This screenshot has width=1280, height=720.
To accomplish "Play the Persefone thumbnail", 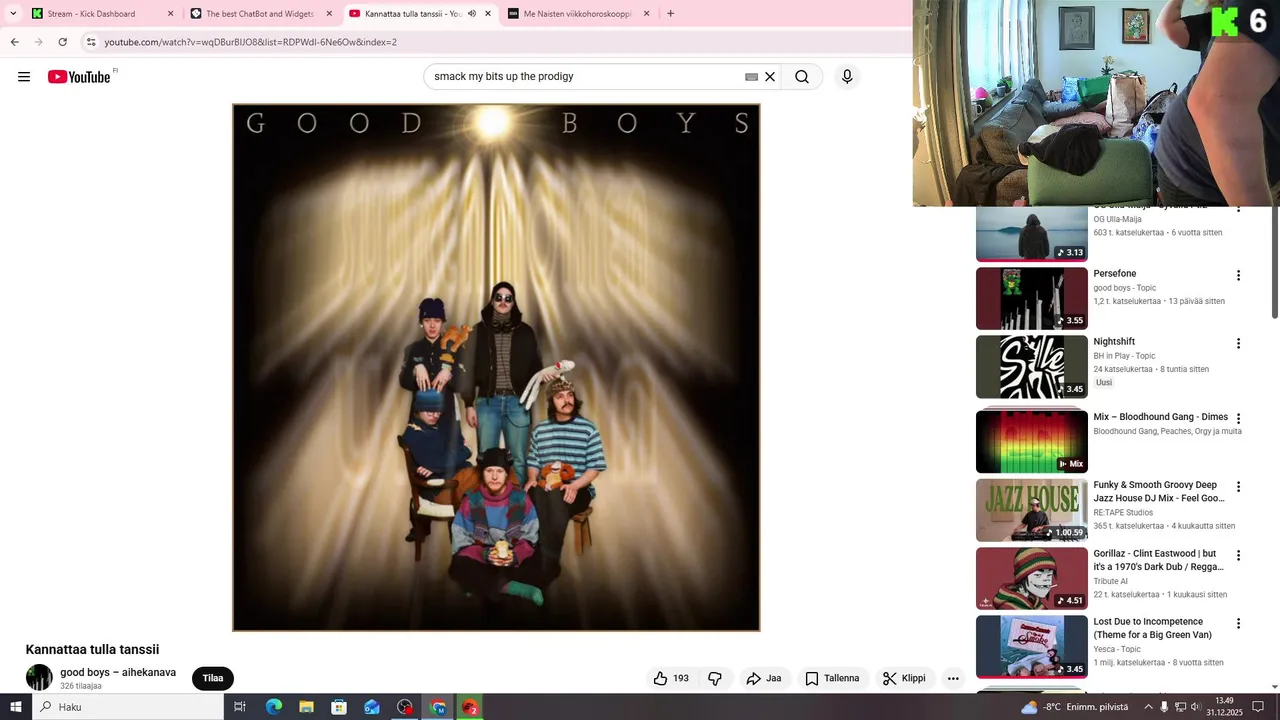I will coord(1032,298).
